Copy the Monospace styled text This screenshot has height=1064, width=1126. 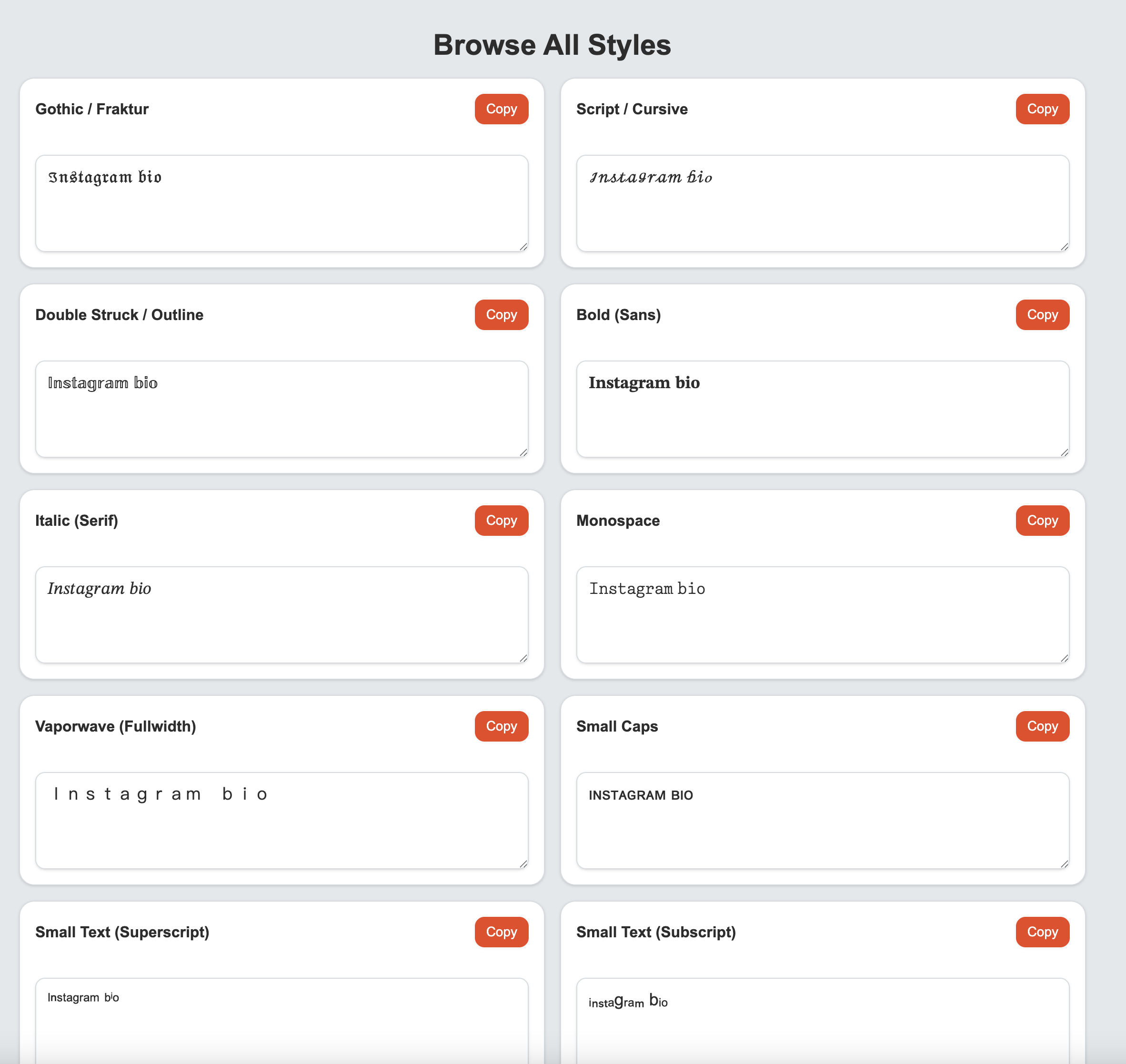coord(1042,520)
